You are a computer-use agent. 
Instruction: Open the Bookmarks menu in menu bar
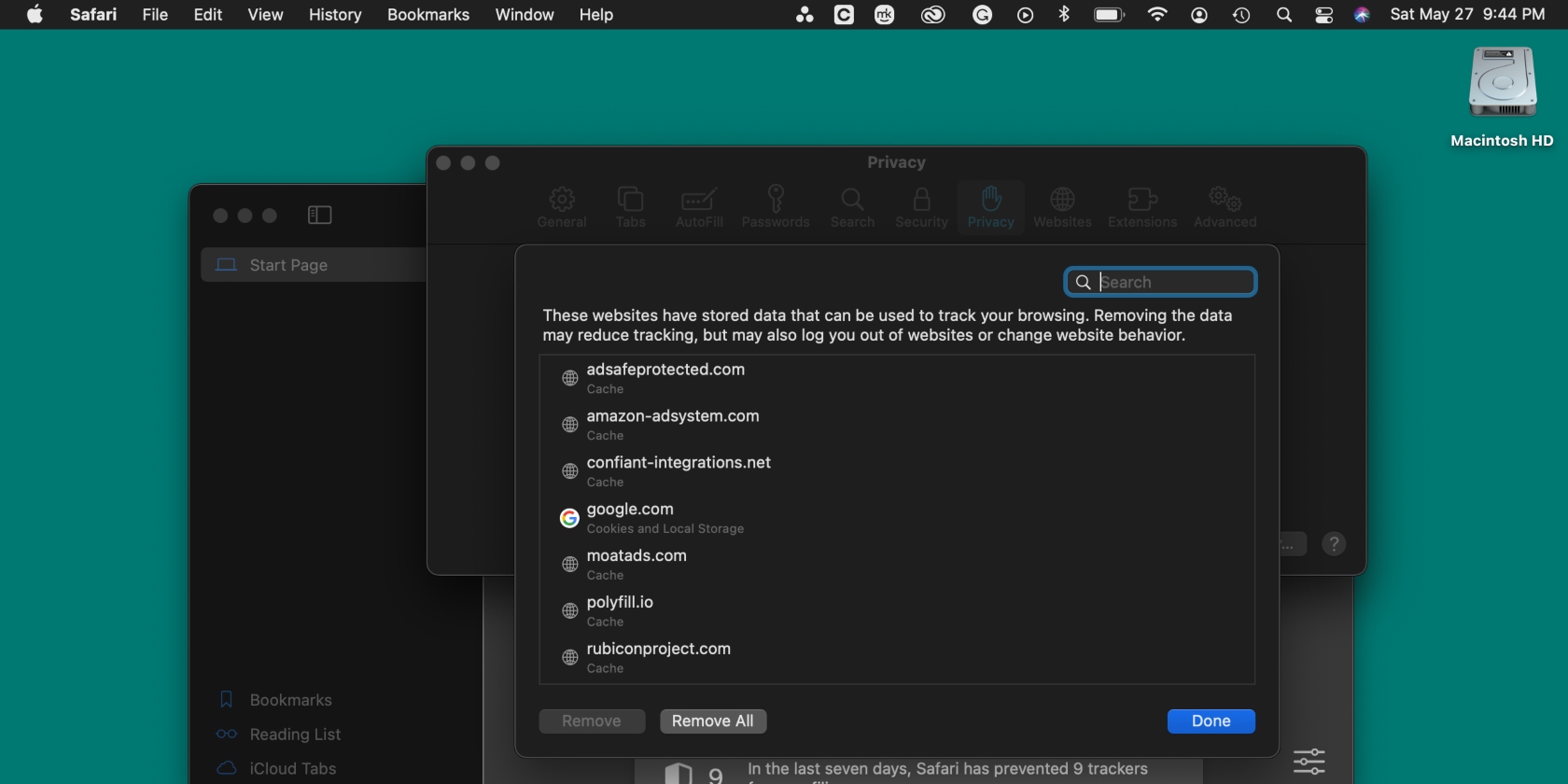(x=428, y=15)
